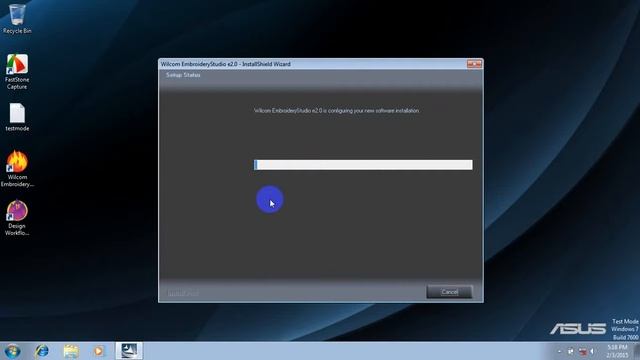640x360 pixels.
Task: Click the setup progress bar
Action: tap(363, 164)
